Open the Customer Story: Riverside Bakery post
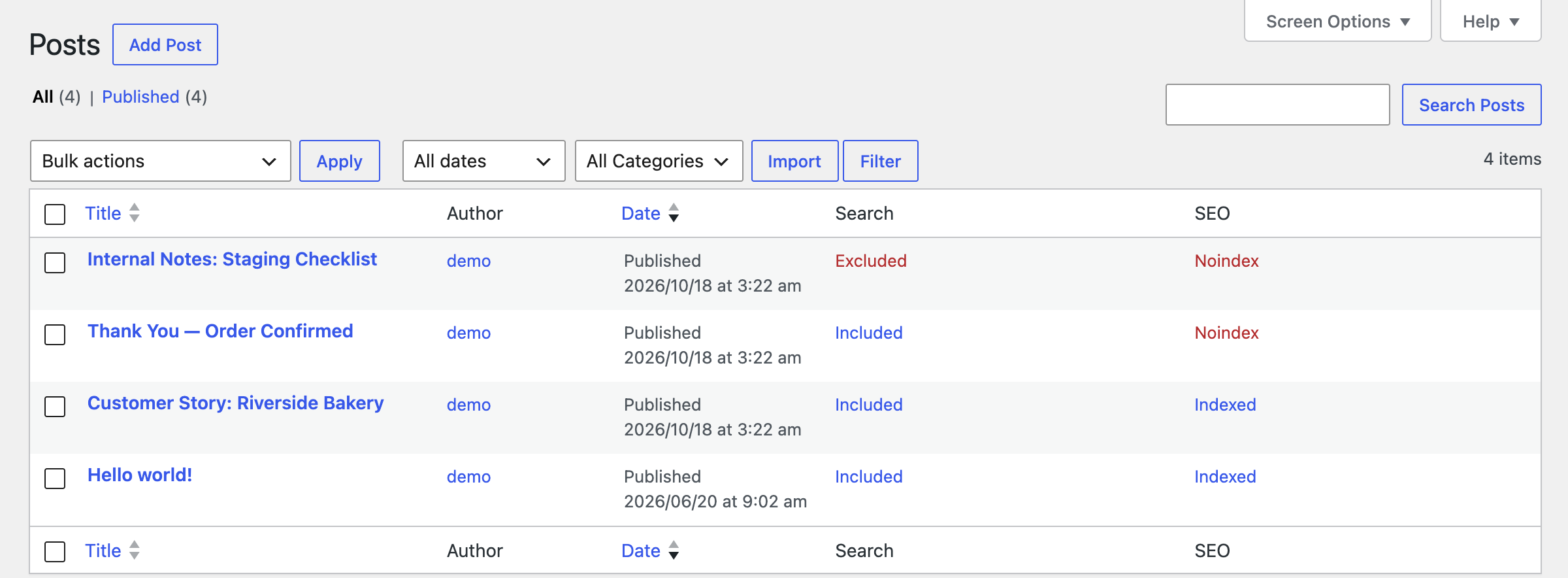Viewport: 1568px width, 578px height. tap(236, 403)
